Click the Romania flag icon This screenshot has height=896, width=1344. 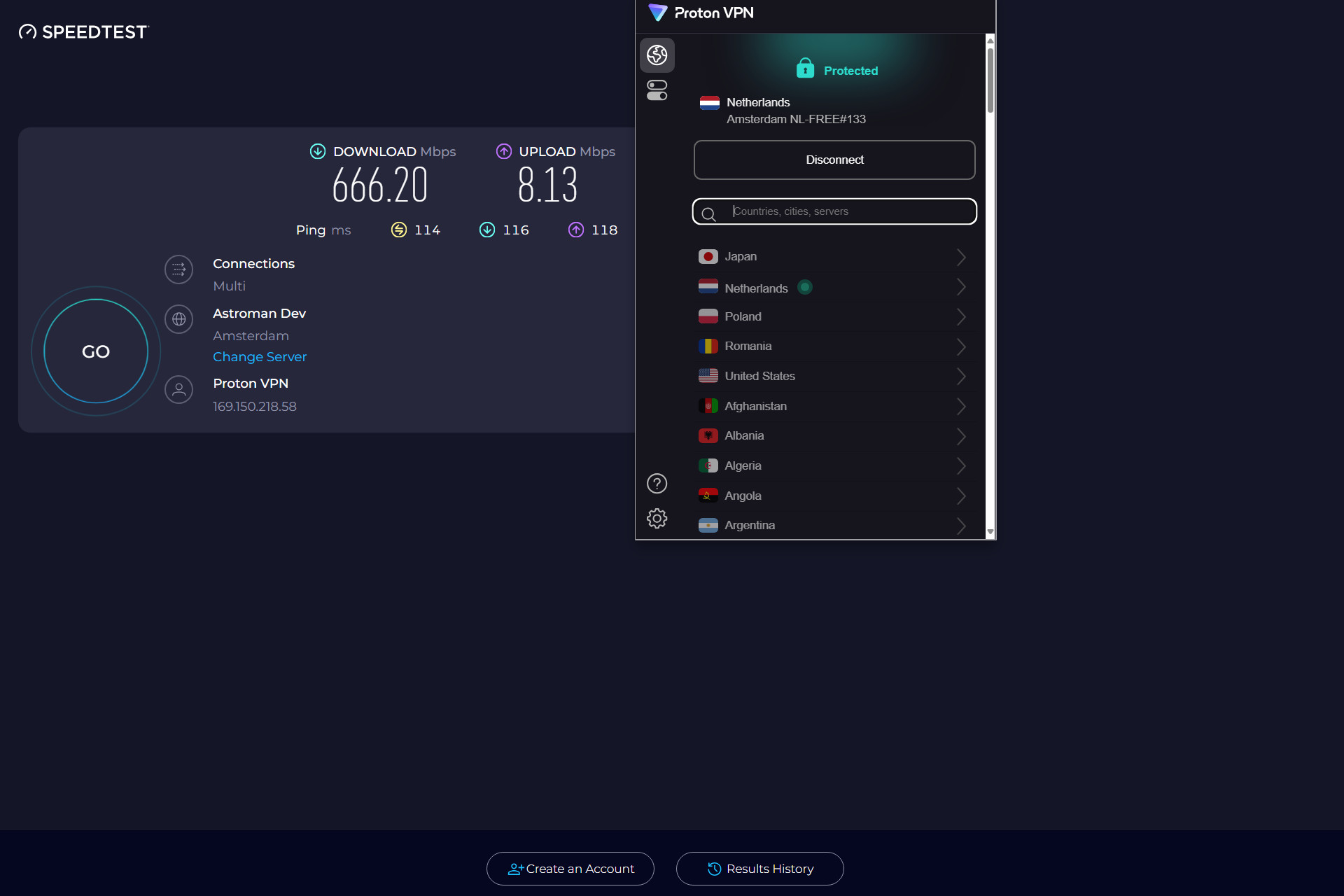(x=708, y=346)
